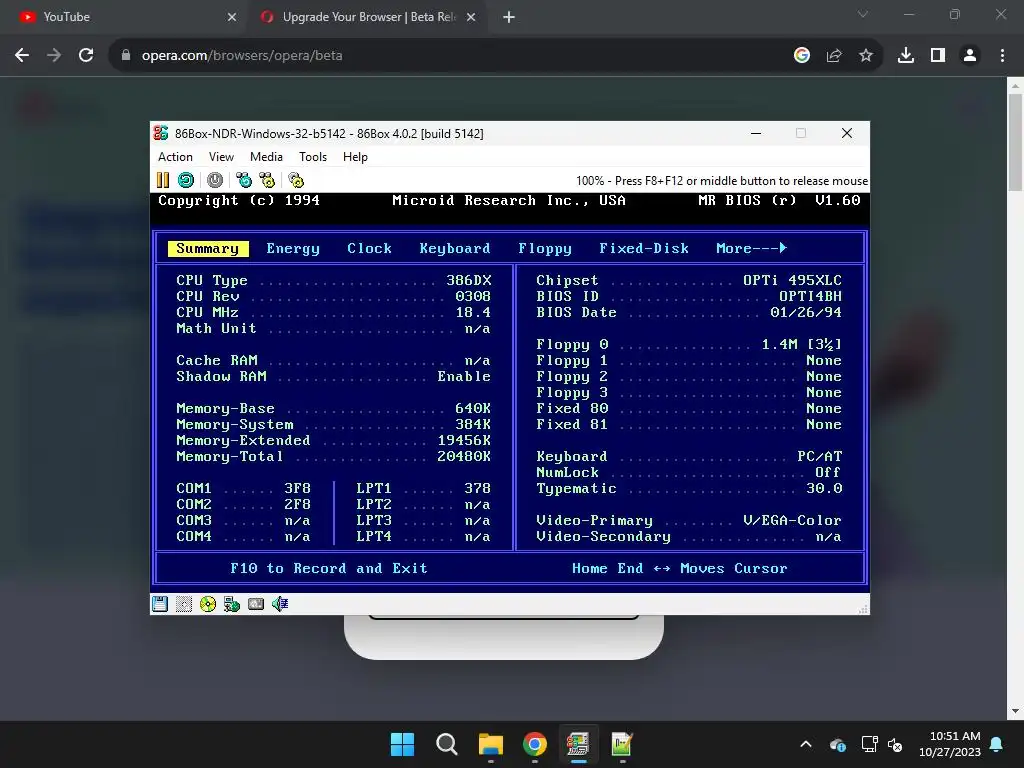Open Chrome downloads icon

[906, 56]
